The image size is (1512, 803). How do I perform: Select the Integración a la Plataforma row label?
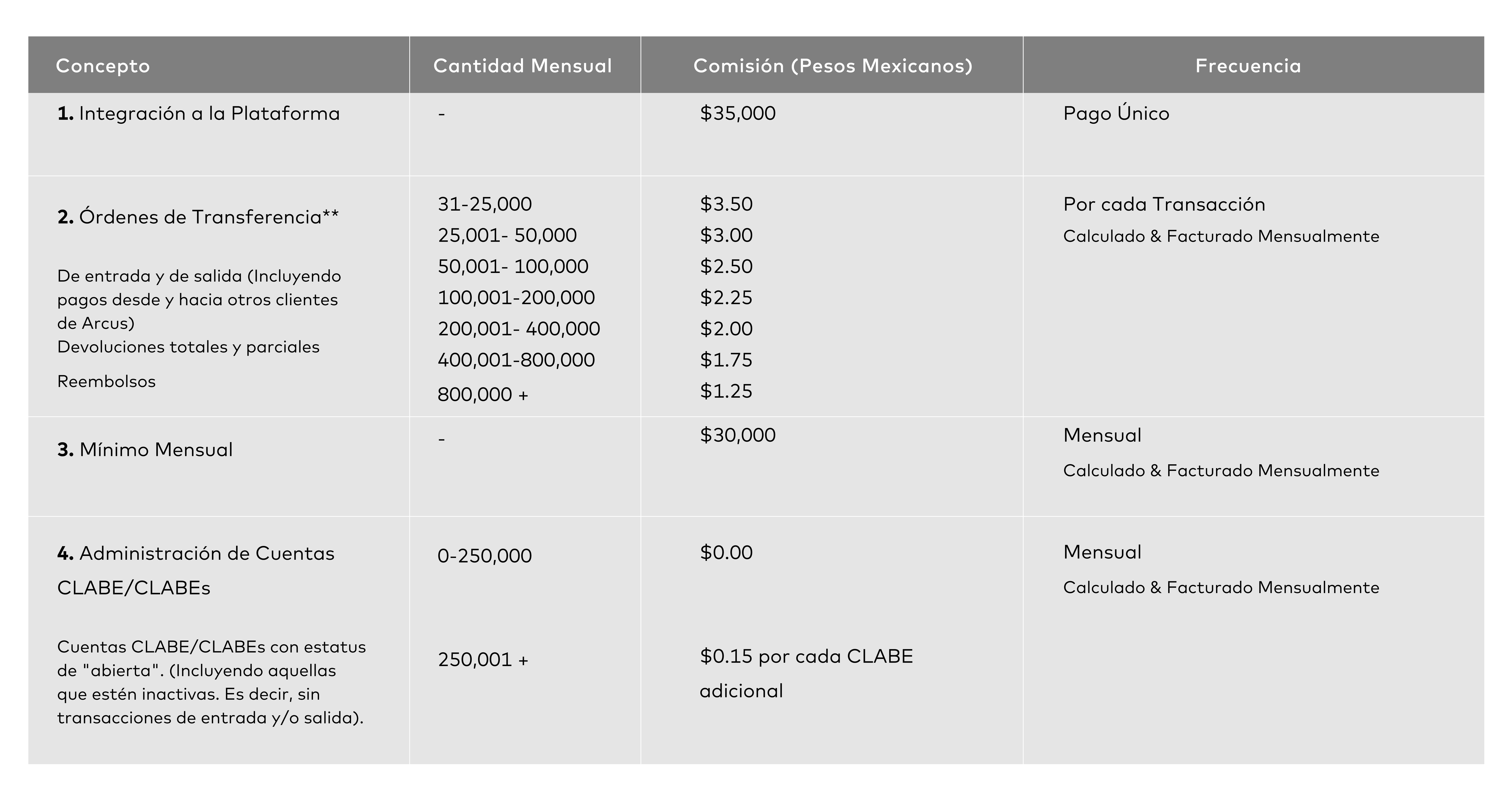pyautogui.click(x=198, y=113)
